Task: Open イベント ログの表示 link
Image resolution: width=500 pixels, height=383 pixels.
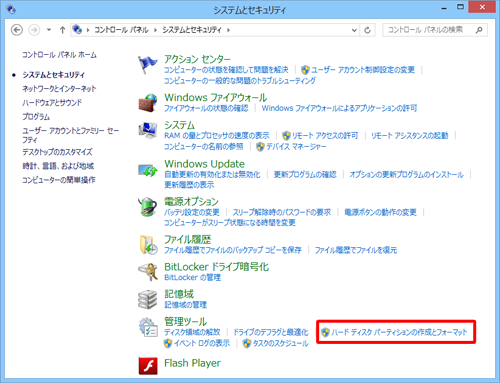Action: 202,343
